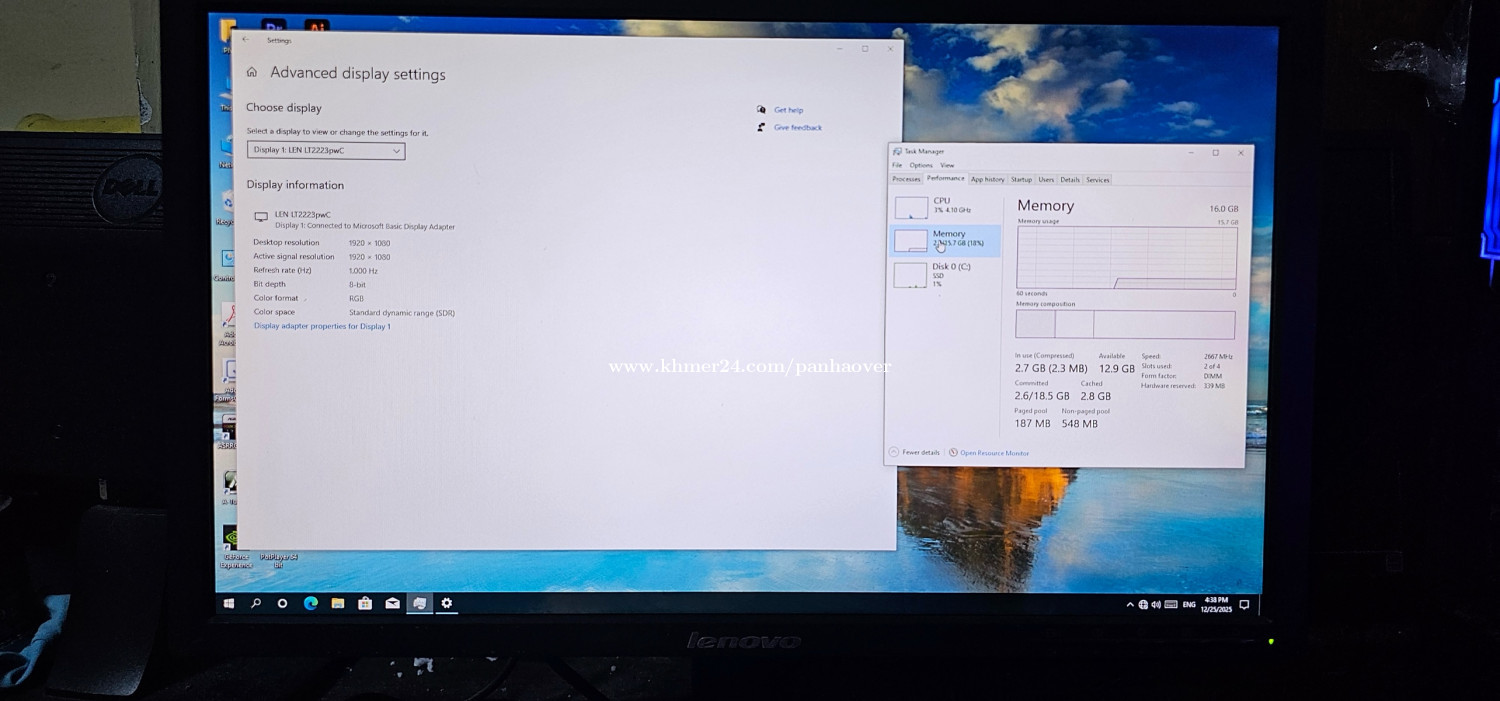Open the taskbar search magnifier icon
Image resolution: width=1500 pixels, height=701 pixels.
point(256,604)
